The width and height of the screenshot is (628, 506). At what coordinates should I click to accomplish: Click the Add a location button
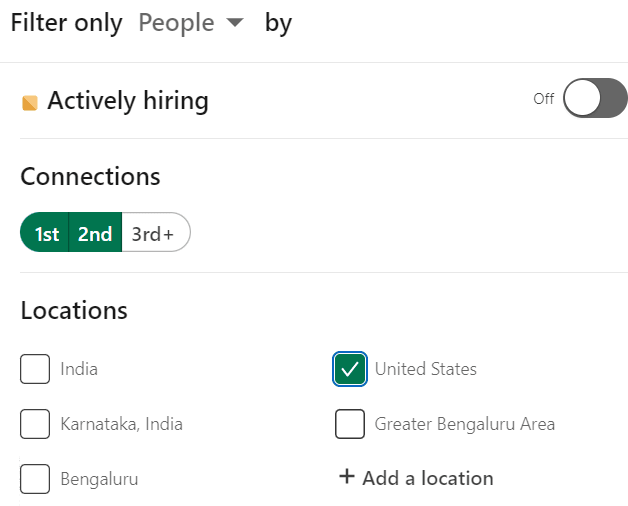[416, 478]
